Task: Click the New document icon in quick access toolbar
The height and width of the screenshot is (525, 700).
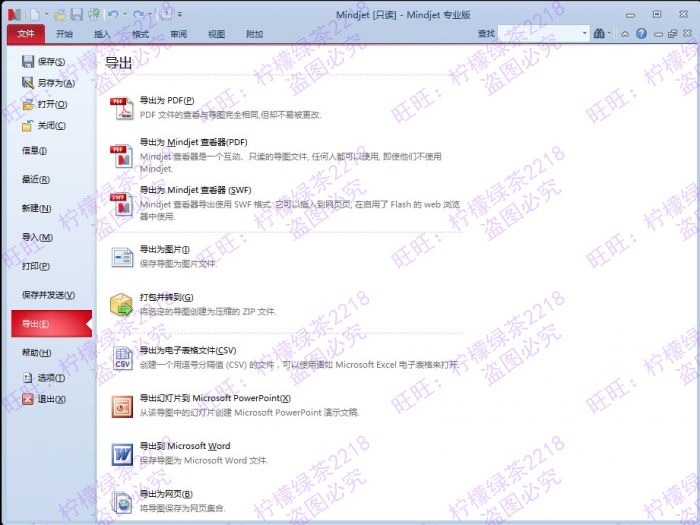Action: click(x=35, y=14)
